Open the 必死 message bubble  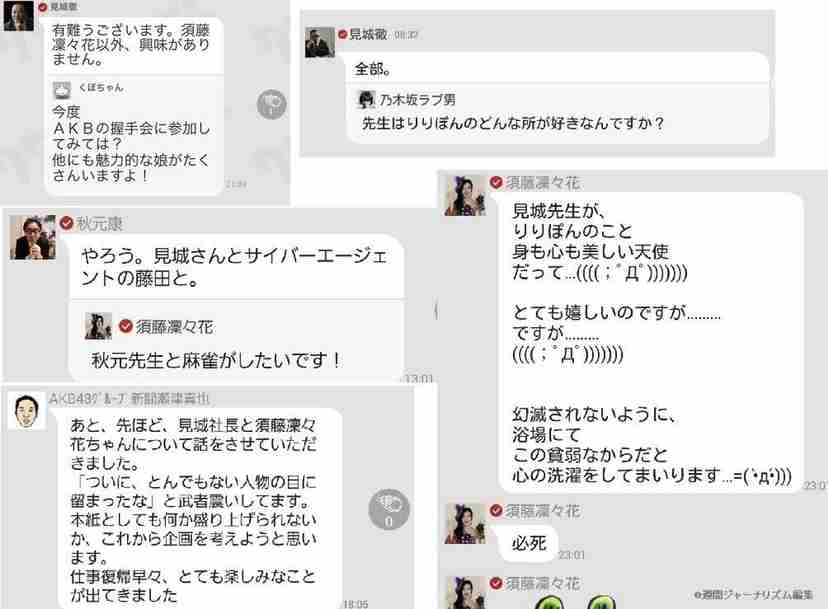529,543
